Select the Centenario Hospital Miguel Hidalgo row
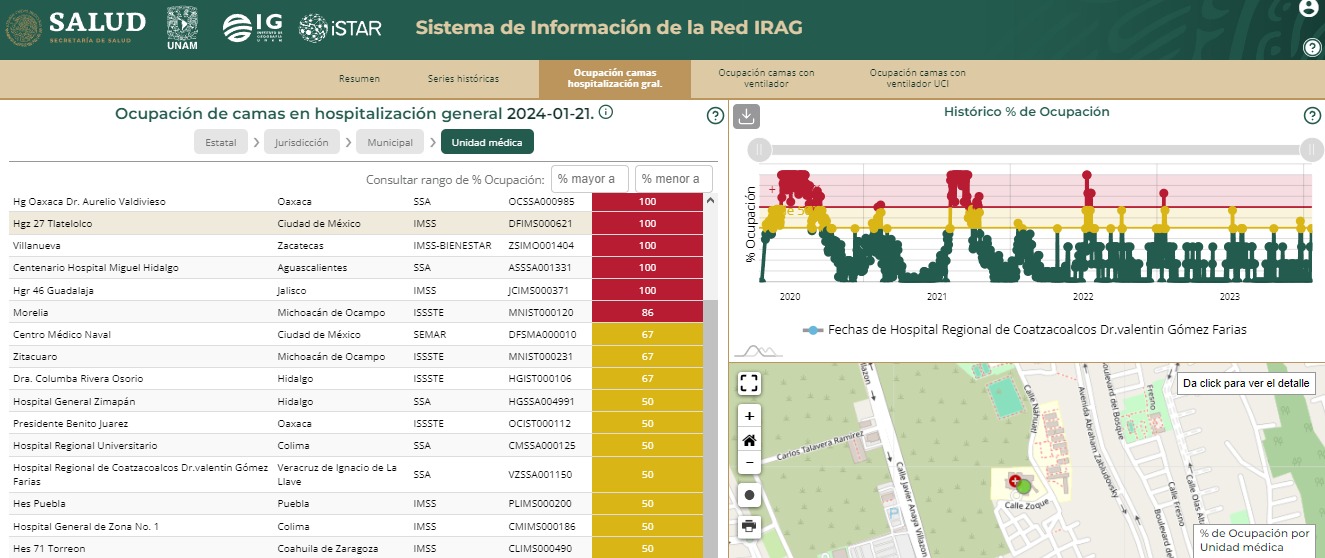Image resolution: width=1325 pixels, height=558 pixels. [x=357, y=268]
